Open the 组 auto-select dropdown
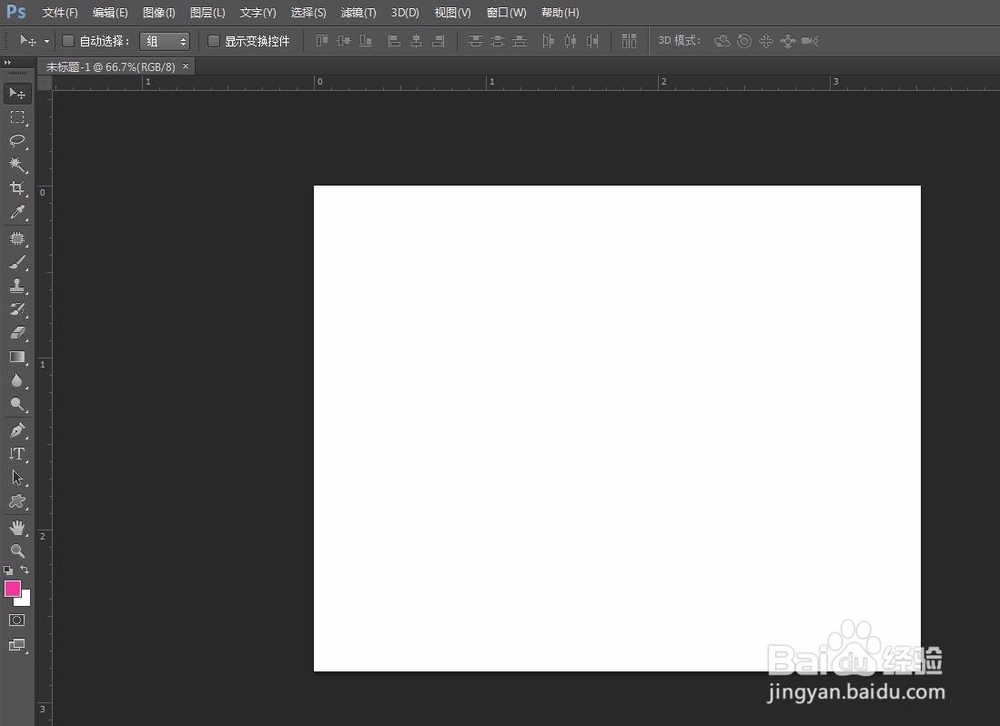The width and height of the screenshot is (1000, 726). tap(165, 41)
